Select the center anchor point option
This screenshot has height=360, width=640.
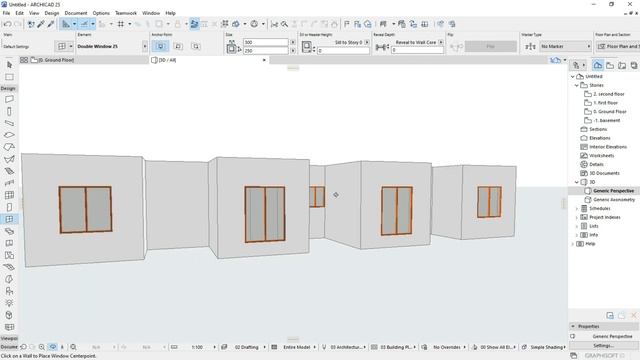point(160,46)
